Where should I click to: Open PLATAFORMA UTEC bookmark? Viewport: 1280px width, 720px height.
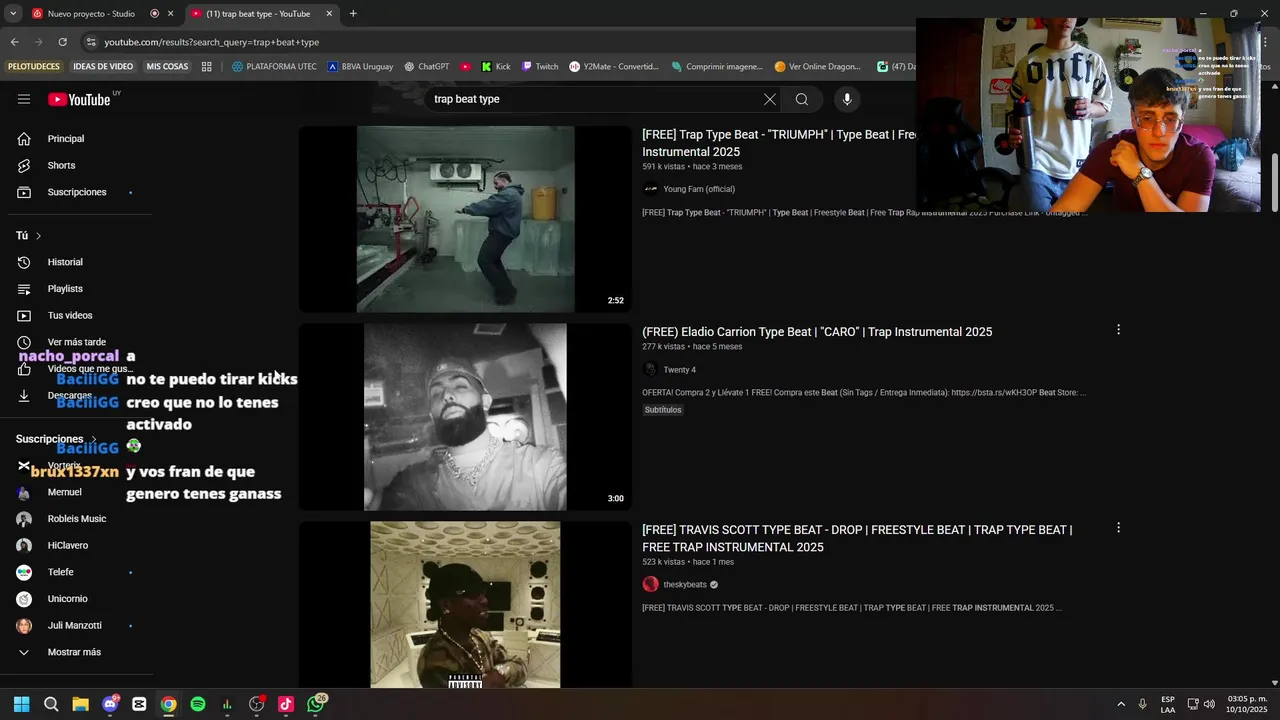[x=274, y=67]
